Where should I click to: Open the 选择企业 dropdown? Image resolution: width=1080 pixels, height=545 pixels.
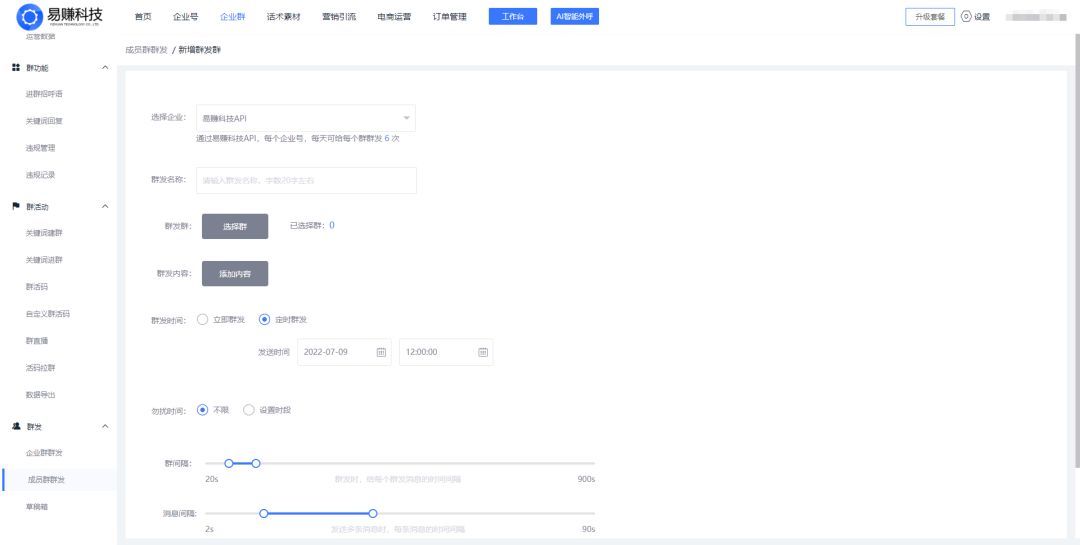(x=305, y=118)
